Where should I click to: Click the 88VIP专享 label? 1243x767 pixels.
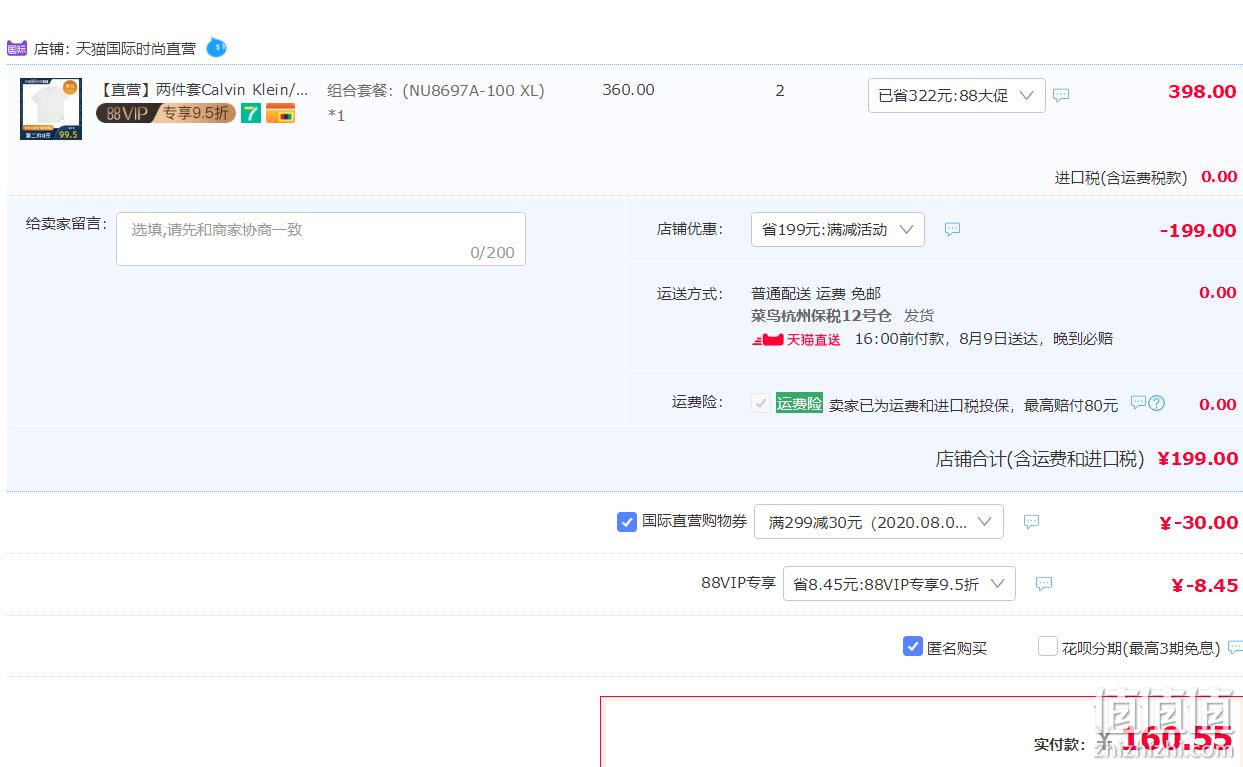tap(738, 582)
